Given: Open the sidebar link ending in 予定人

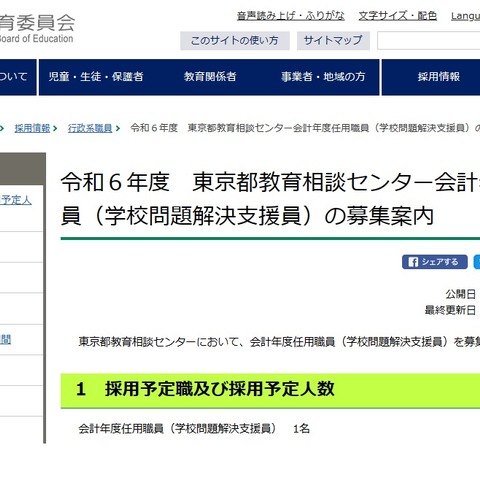Looking at the screenshot, I should 16,200.
